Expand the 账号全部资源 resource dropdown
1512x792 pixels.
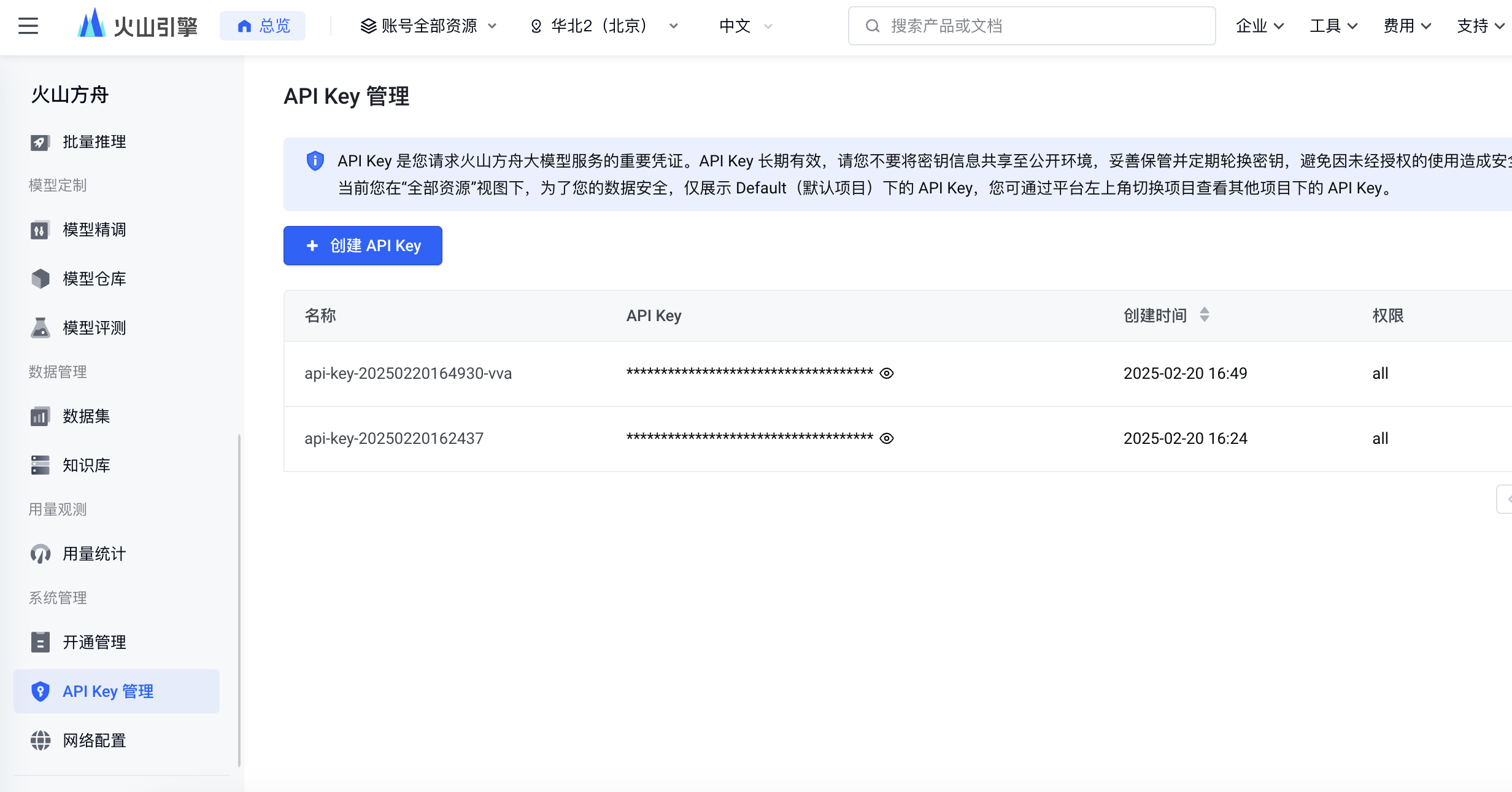point(428,26)
